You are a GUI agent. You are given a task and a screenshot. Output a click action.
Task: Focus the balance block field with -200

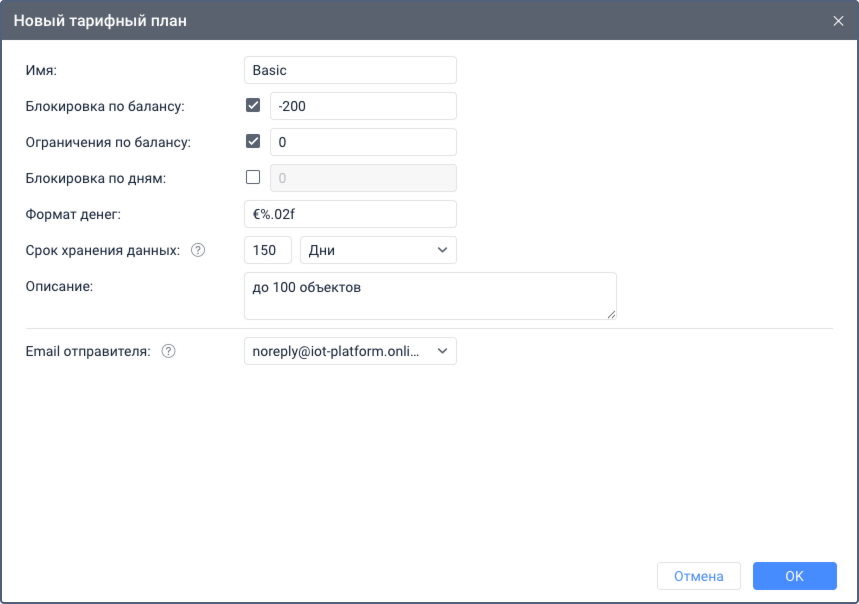363,106
